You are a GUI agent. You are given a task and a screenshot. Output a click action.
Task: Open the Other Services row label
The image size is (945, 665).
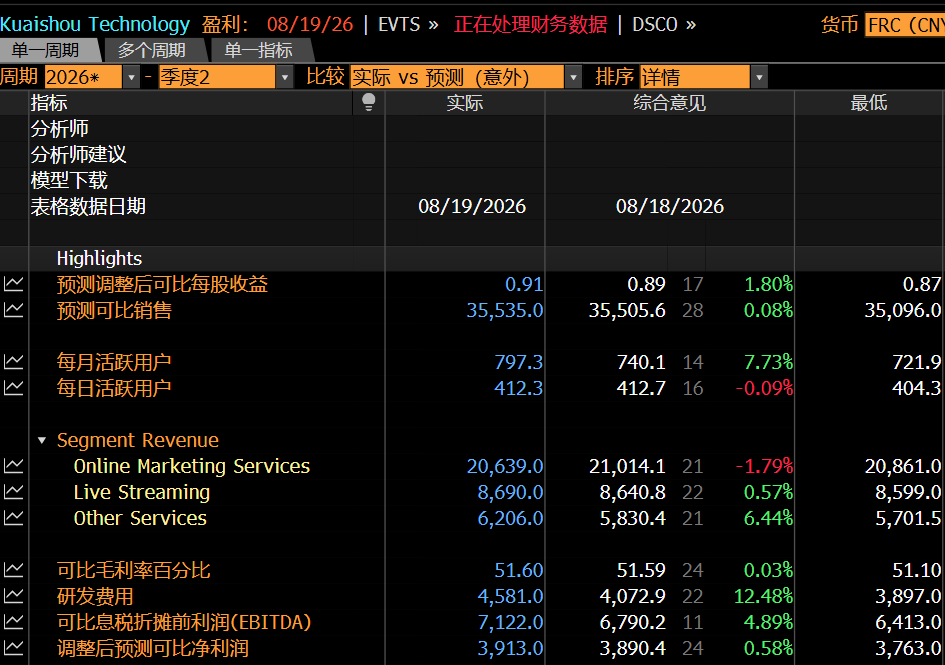140,518
